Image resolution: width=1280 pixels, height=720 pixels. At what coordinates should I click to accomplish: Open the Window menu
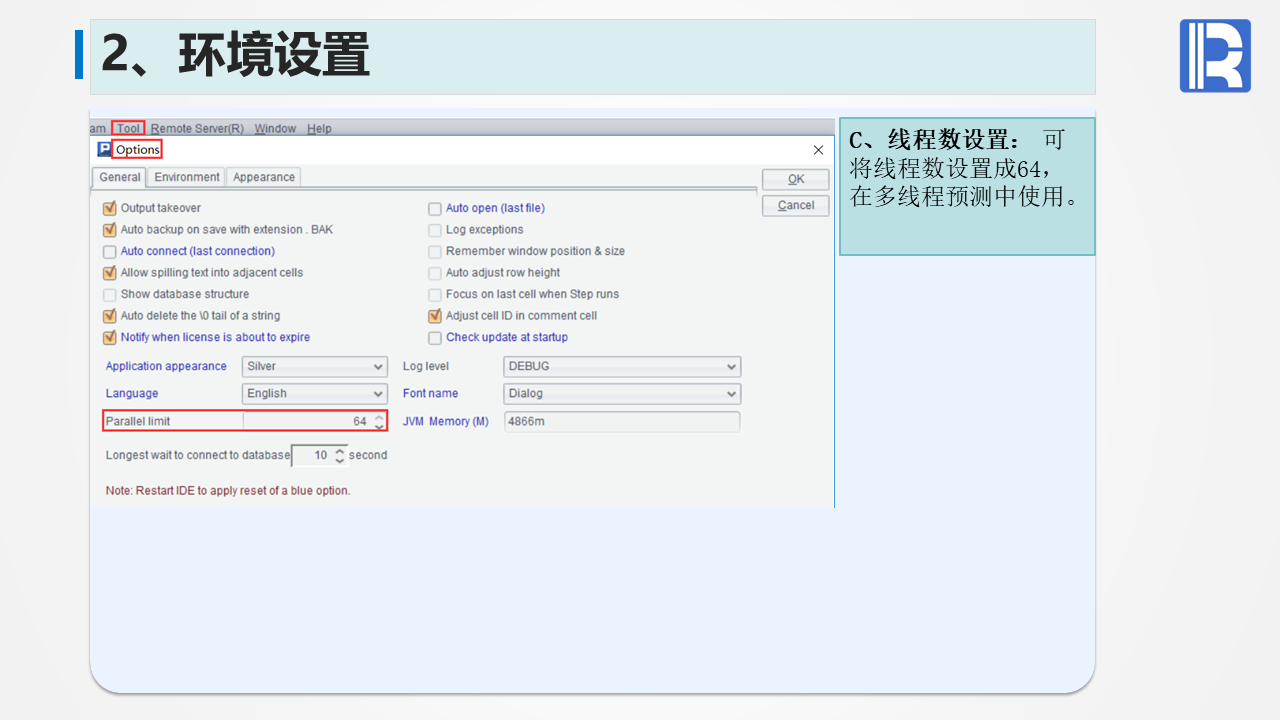pyautogui.click(x=275, y=128)
